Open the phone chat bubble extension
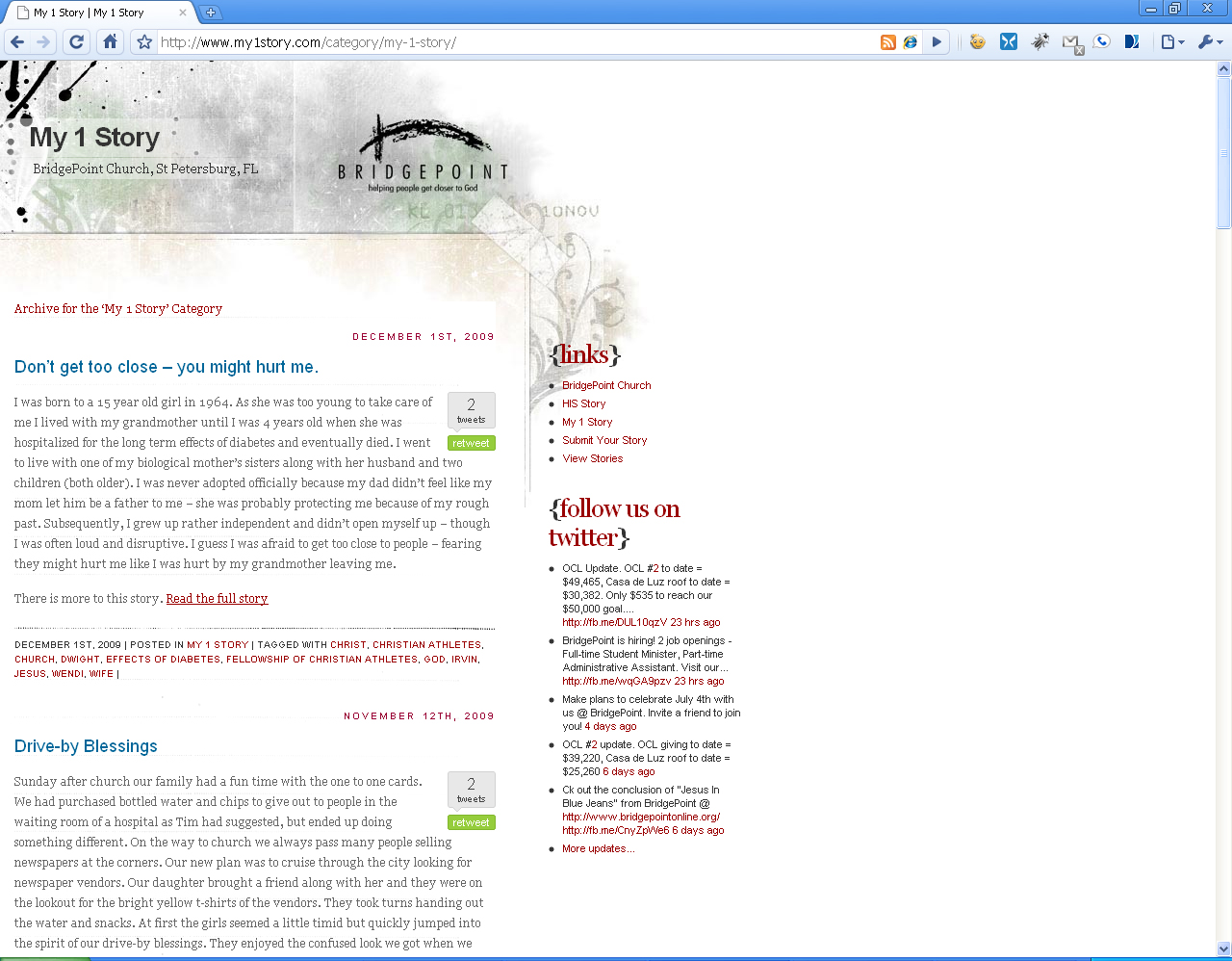1232x961 pixels. [x=1102, y=41]
